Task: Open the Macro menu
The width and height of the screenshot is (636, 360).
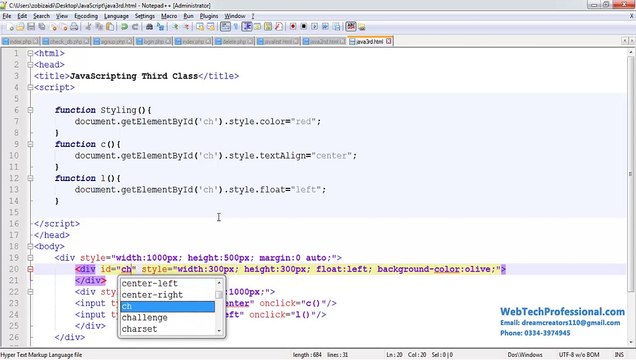Action: tap(169, 16)
